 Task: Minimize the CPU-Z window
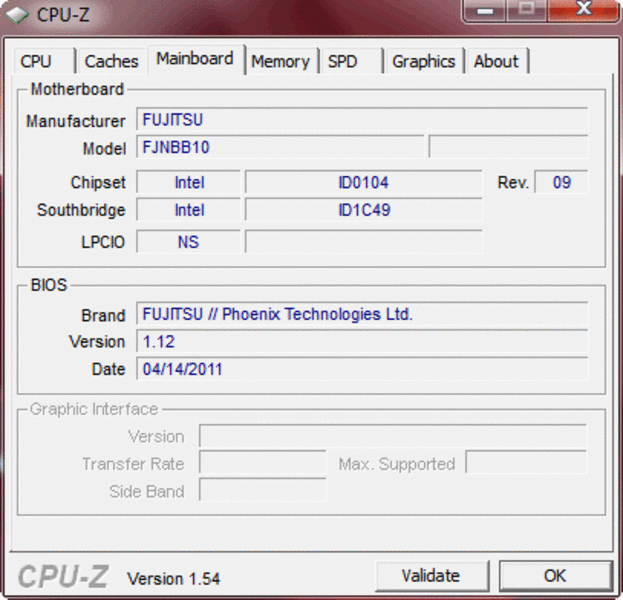[x=485, y=10]
